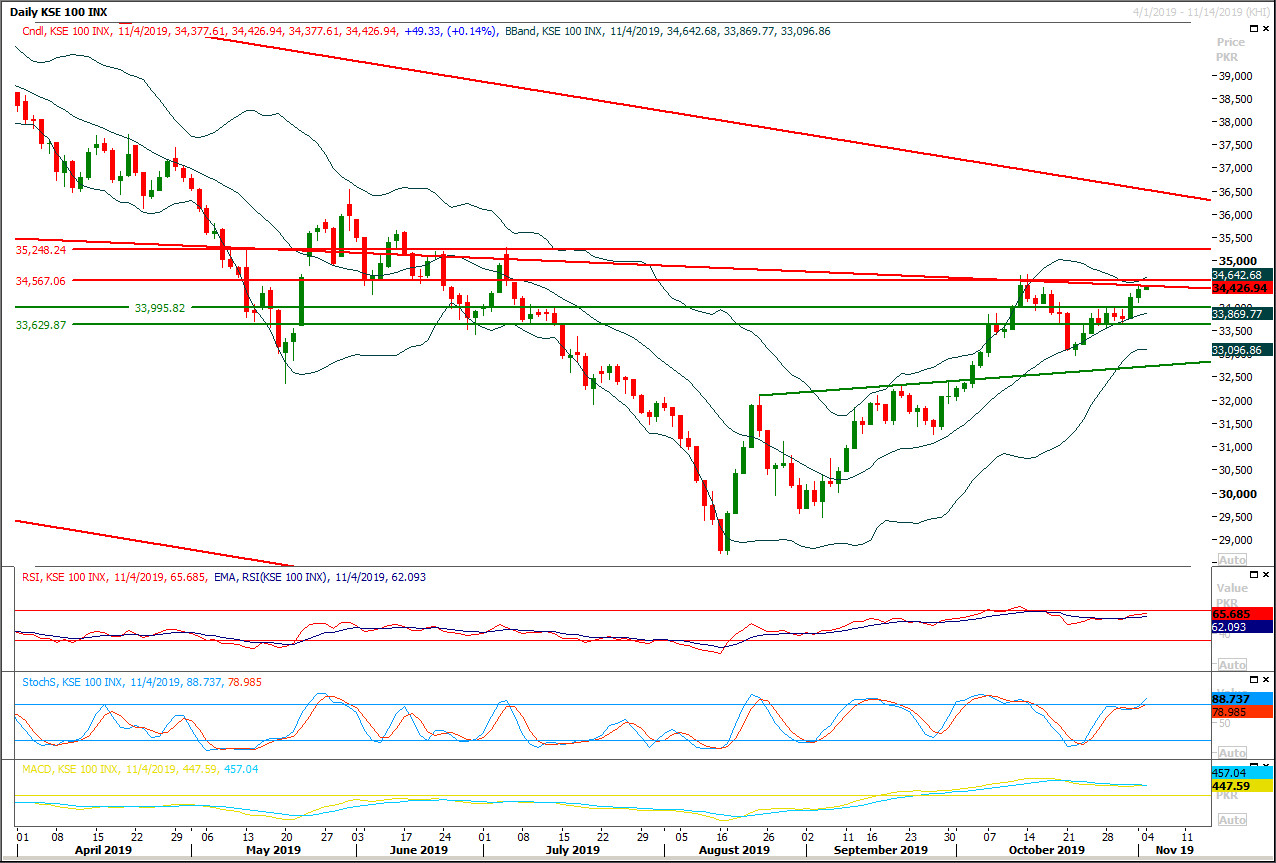Click the 32,000 price axis label
Viewport: 1276px width, 863px height.
tap(1236, 401)
